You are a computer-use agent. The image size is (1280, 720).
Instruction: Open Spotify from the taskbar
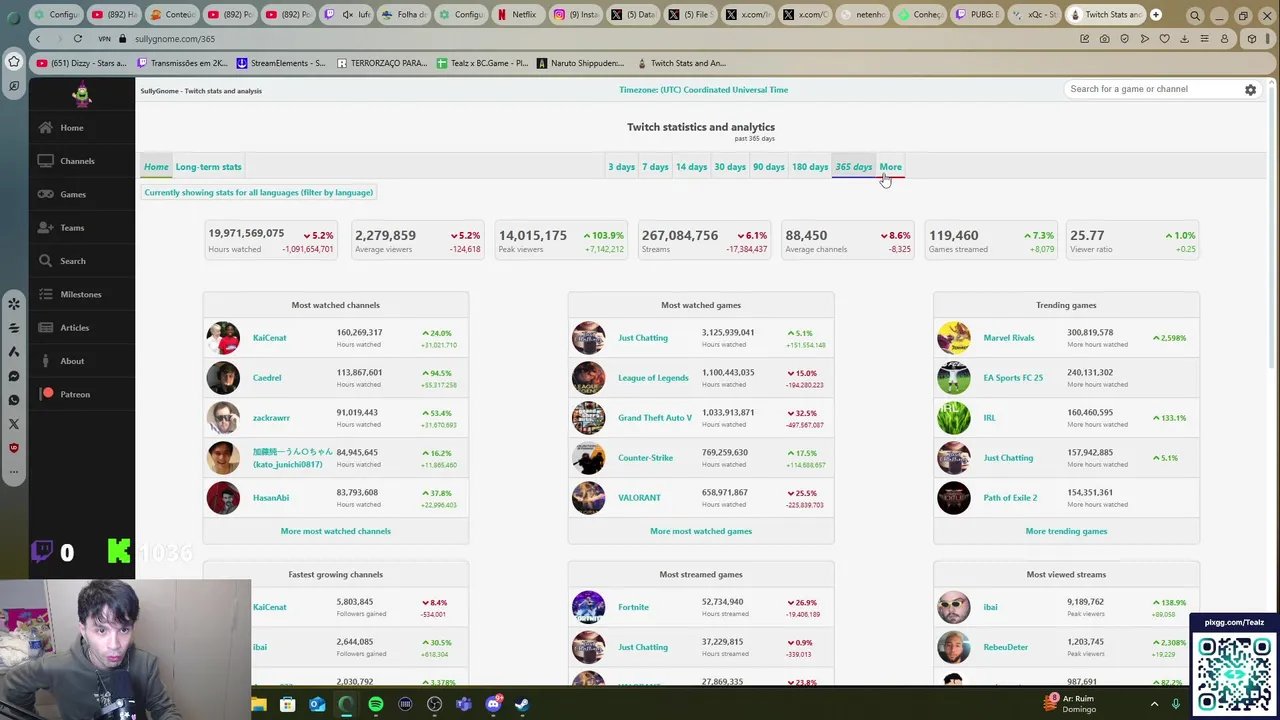pyautogui.click(x=376, y=705)
